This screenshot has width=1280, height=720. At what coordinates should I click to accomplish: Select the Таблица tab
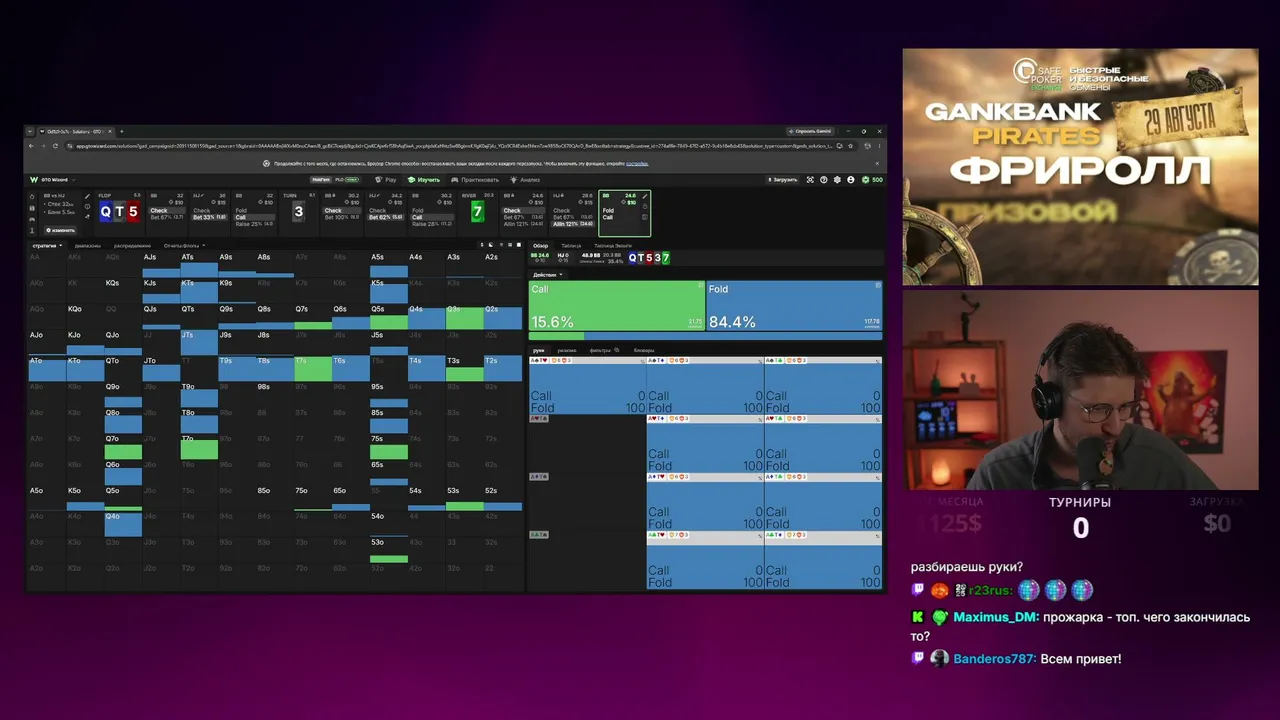point(571,245)
